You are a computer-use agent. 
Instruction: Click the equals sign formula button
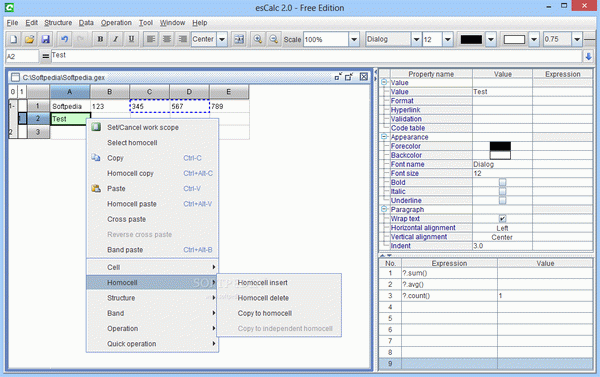[46, 56]
